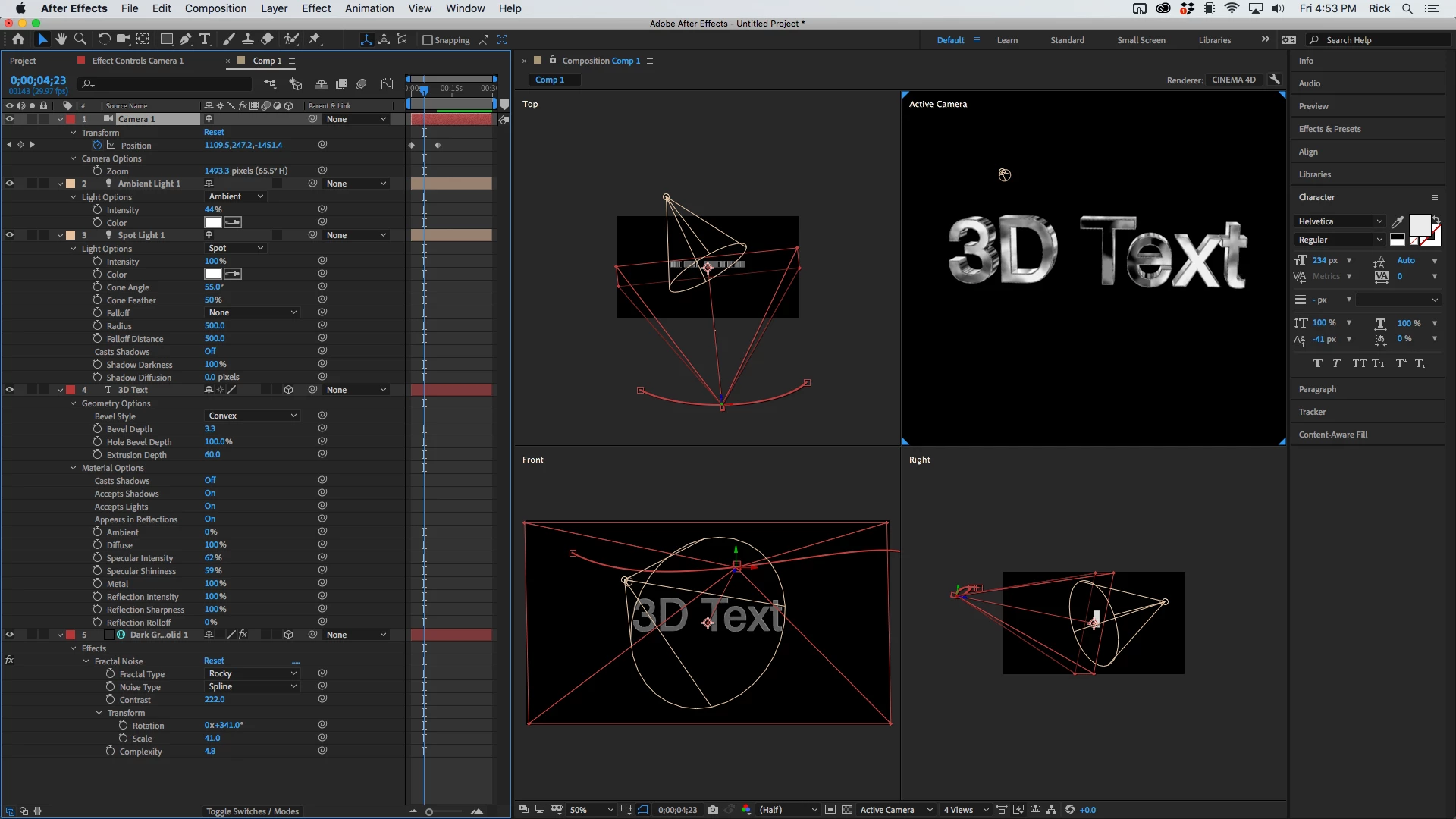Select the Puppet Pin tool
This screenshot has width=1456, height=819.
tap(314, 39)
